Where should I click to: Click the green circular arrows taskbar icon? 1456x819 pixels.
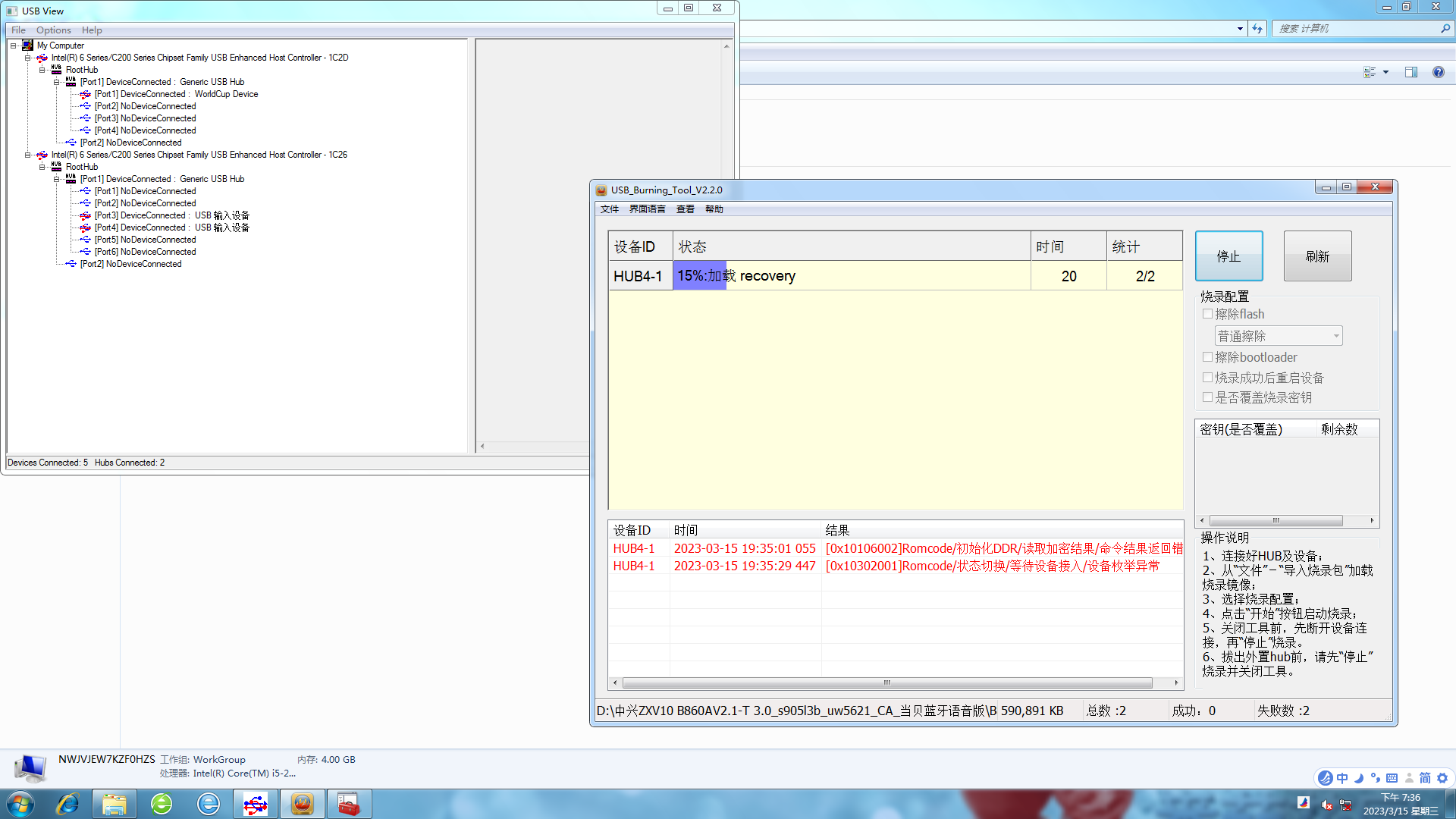click(162, 804)
